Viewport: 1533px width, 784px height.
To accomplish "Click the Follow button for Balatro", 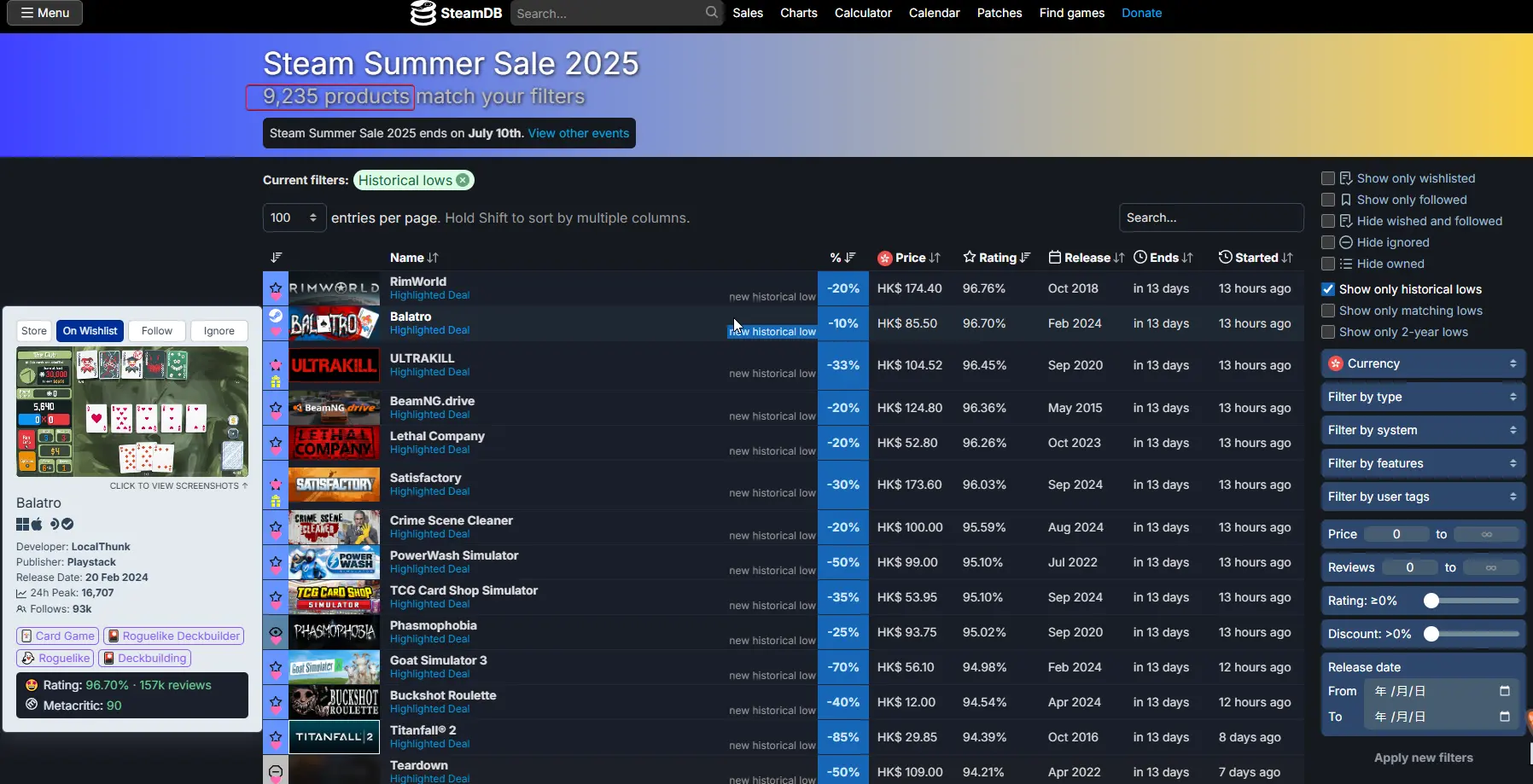I will [157, 331].
